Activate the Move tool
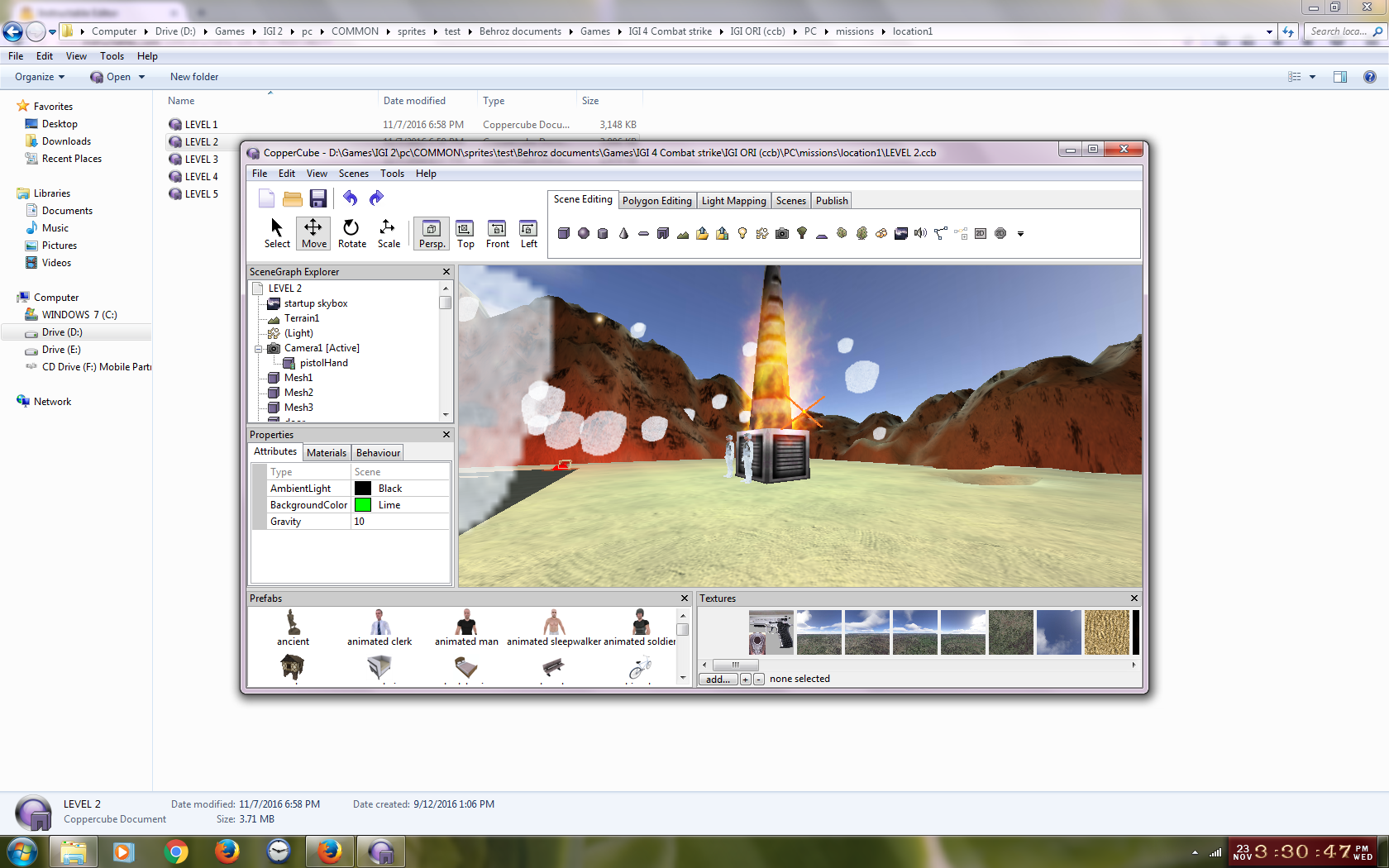 coord(313,233)
